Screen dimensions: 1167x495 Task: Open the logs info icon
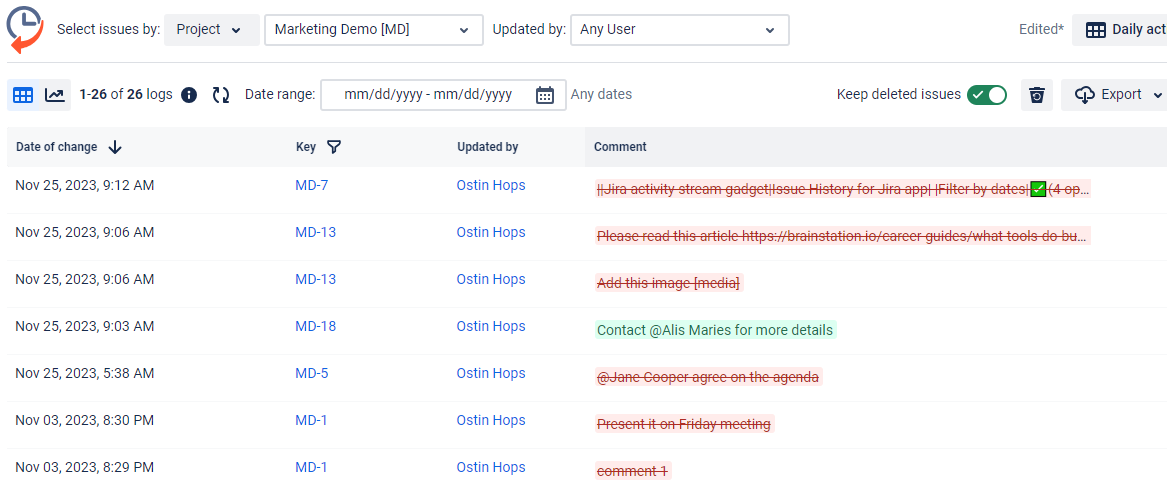(190, 95)
